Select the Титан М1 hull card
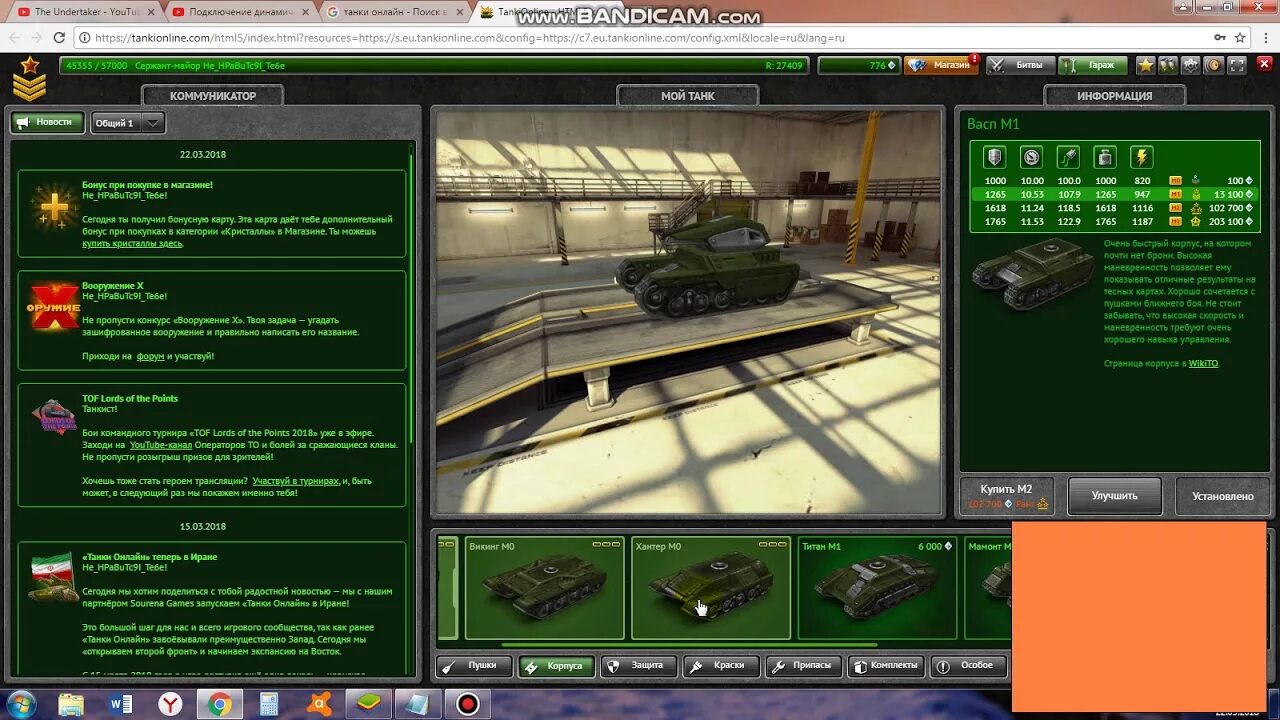The image size is (1280, 720). [x=877, y=588]
